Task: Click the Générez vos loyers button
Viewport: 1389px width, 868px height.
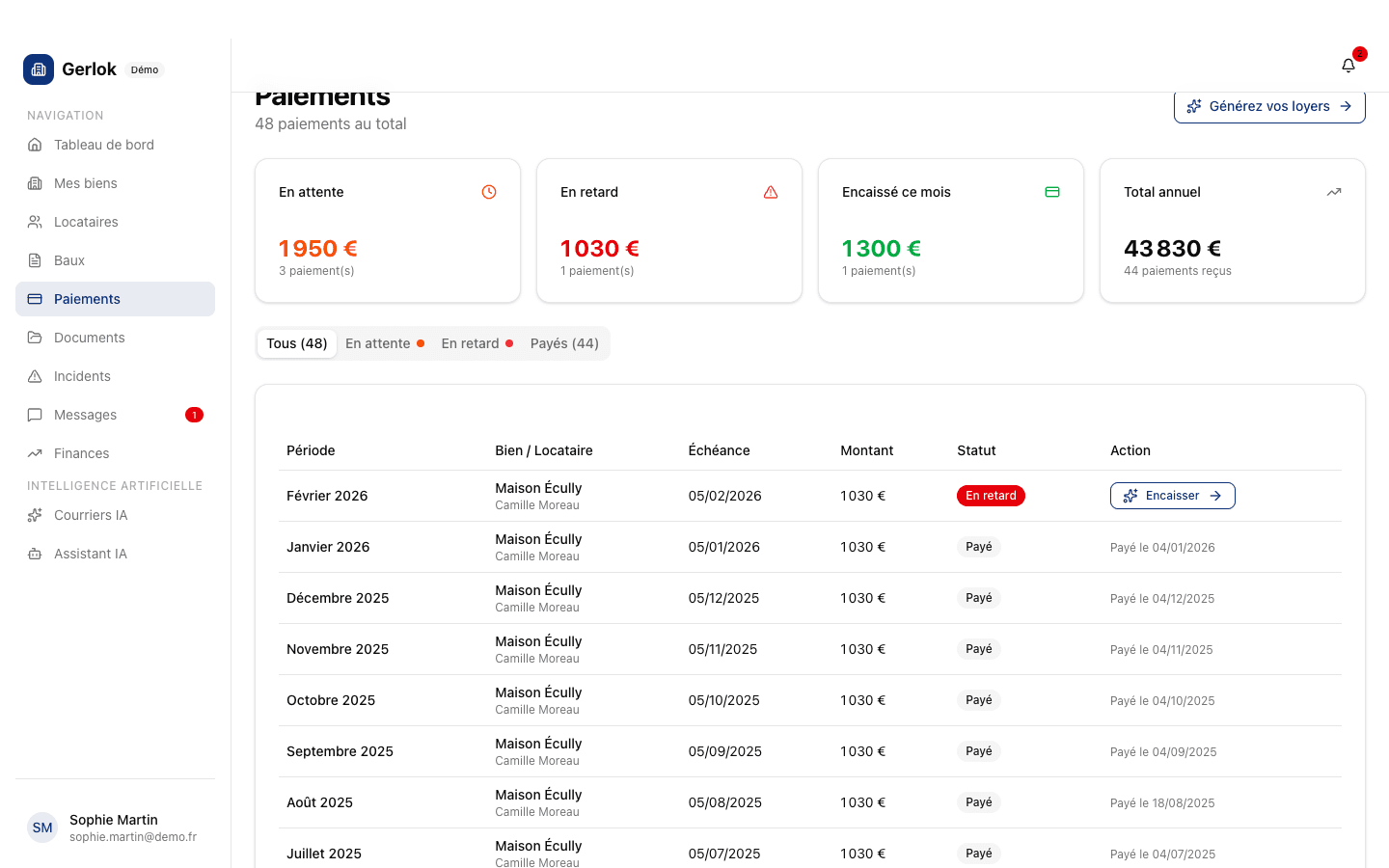Action: click(1268, 106)
